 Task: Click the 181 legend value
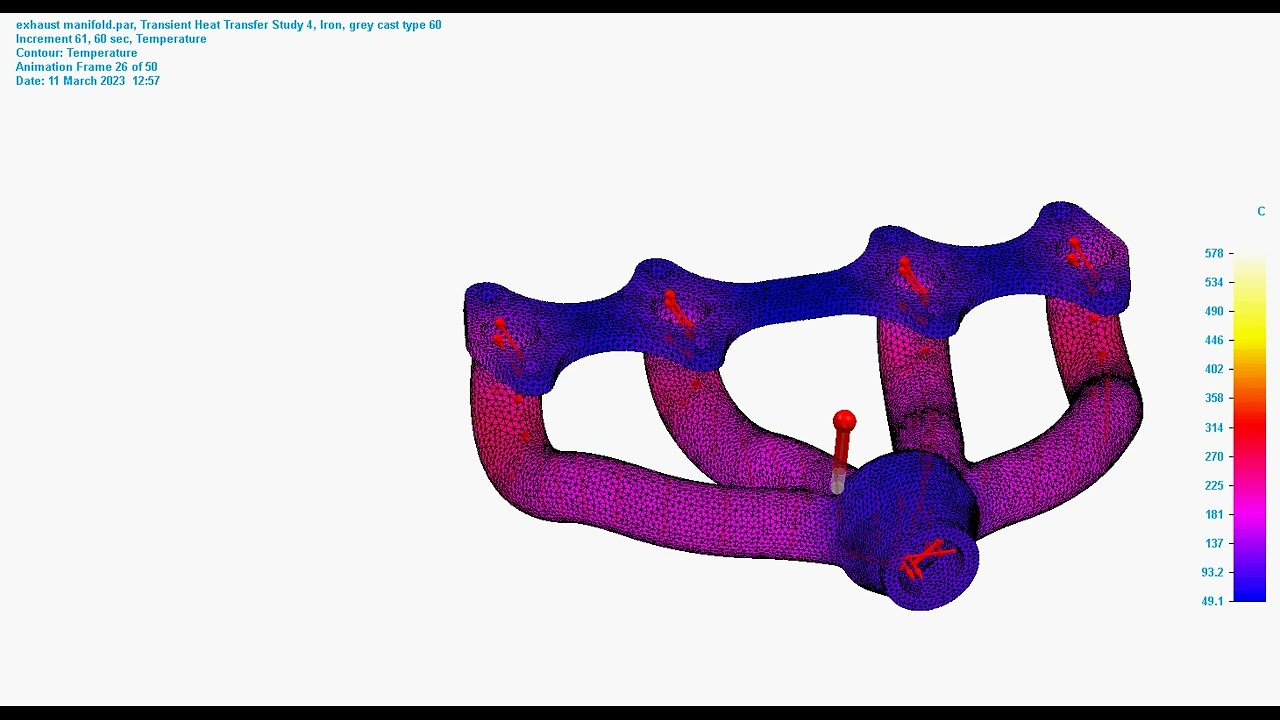[1214, 515]
